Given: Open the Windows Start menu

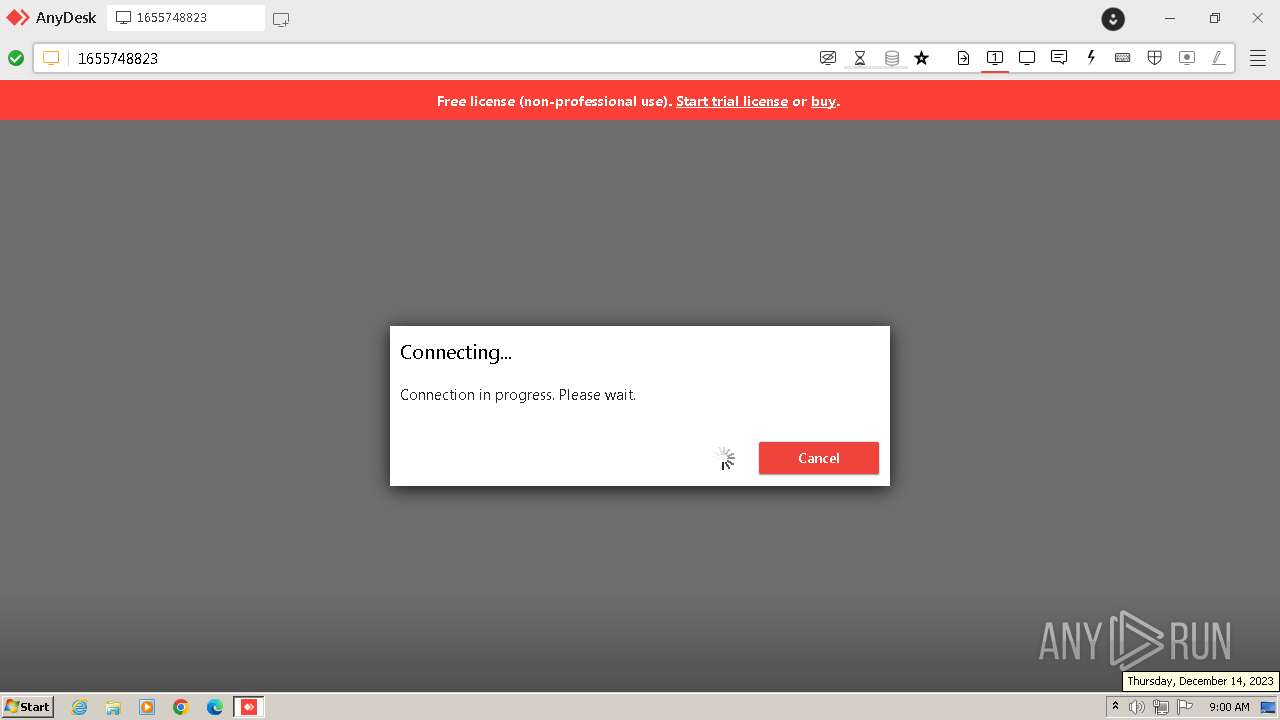Looking at the screenshot, I should pos(27,706).
